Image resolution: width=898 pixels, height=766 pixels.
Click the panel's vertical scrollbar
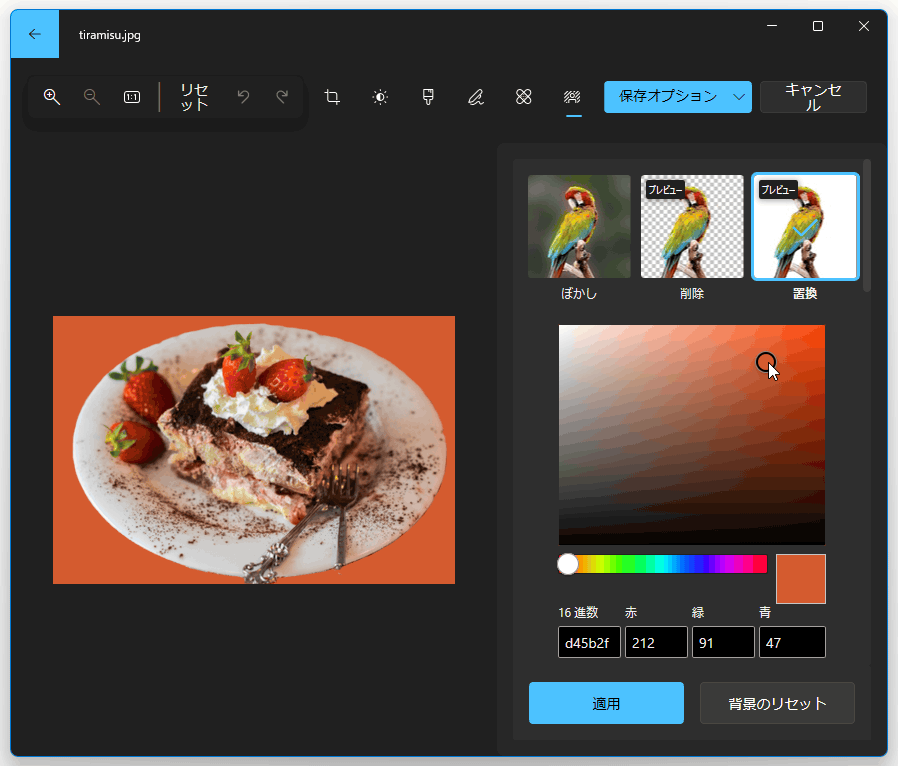867,226
